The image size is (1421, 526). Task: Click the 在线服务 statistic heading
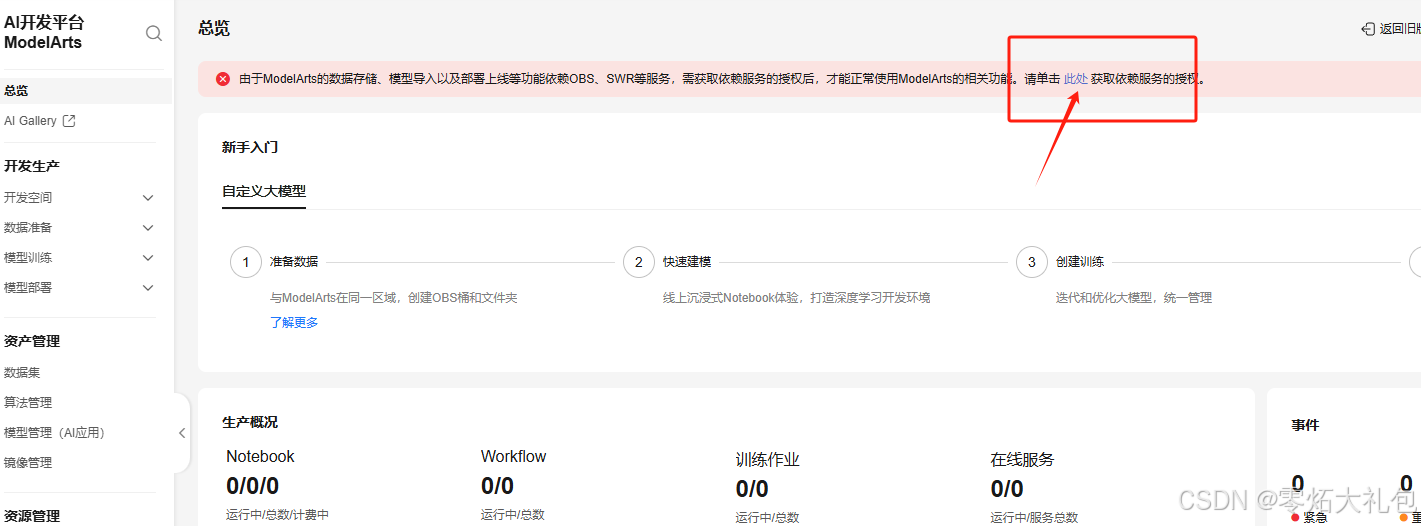[1023, 460]
